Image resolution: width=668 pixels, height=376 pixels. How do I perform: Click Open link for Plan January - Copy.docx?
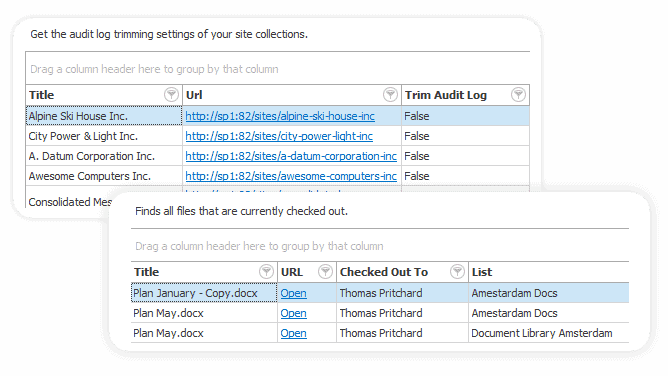click(x=294, y=293)
